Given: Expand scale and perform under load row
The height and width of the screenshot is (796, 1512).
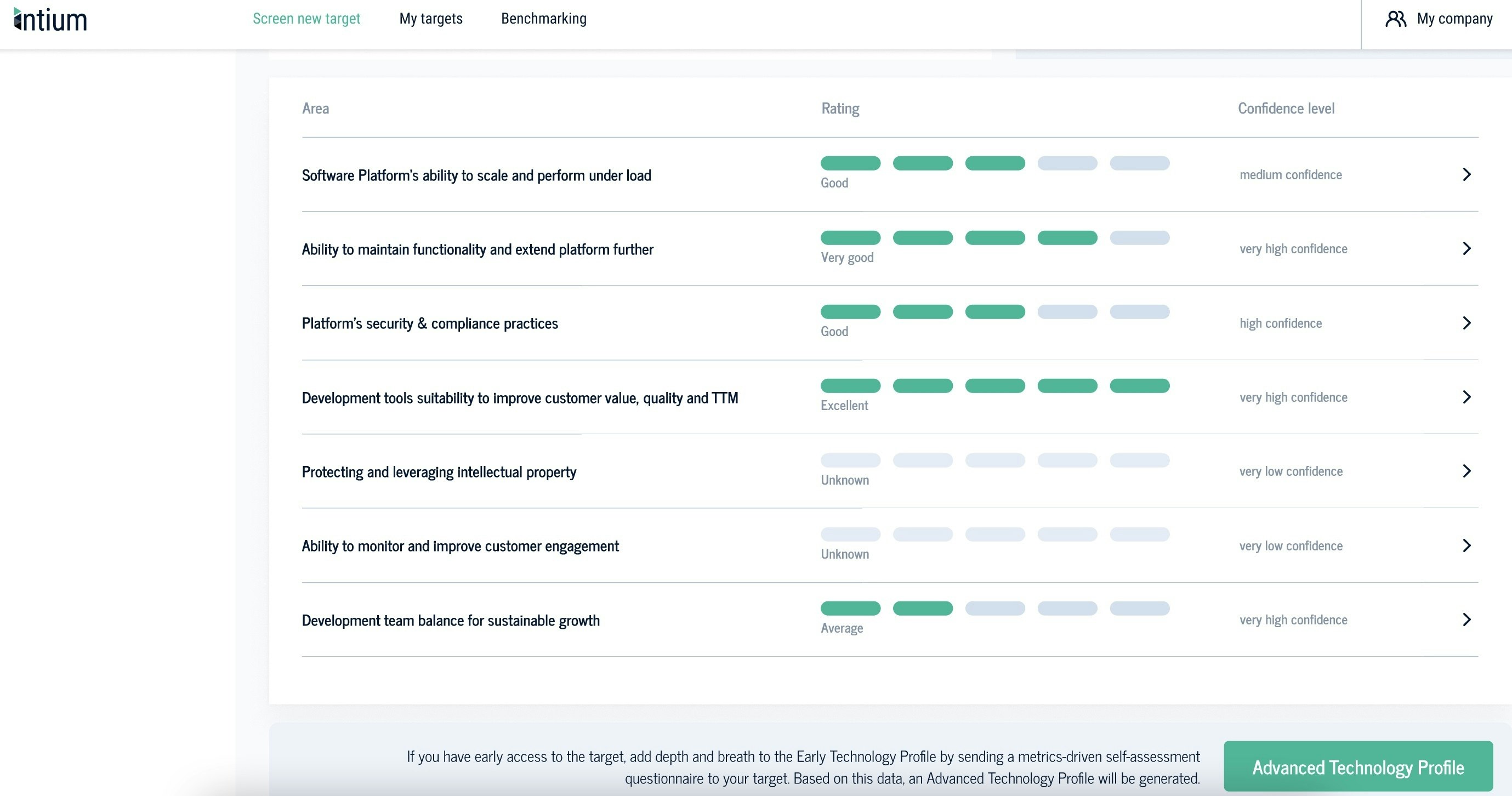Looking at the screenshot, I should tap(1466, 174).
